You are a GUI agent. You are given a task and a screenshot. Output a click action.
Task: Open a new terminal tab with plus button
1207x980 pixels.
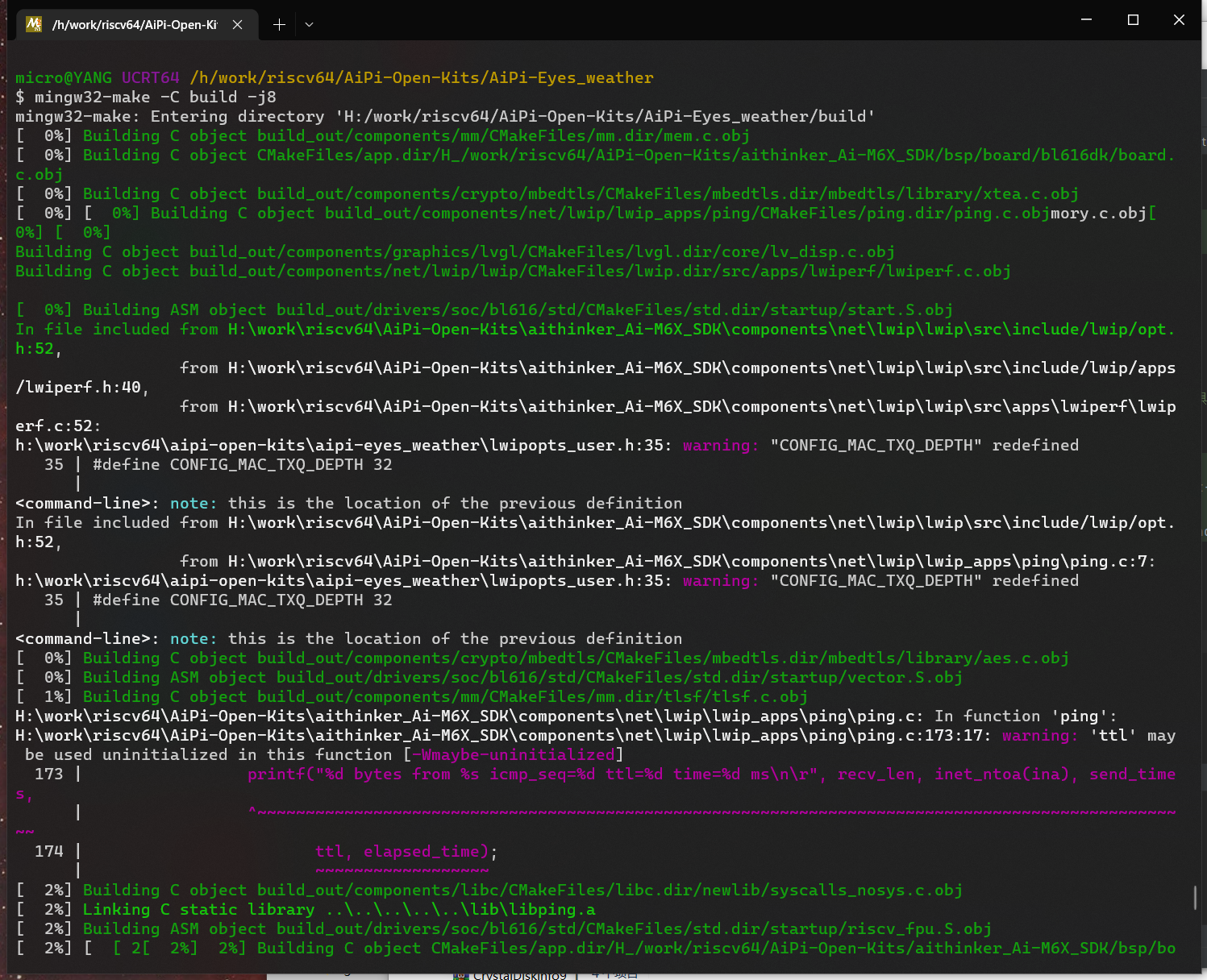279,25
